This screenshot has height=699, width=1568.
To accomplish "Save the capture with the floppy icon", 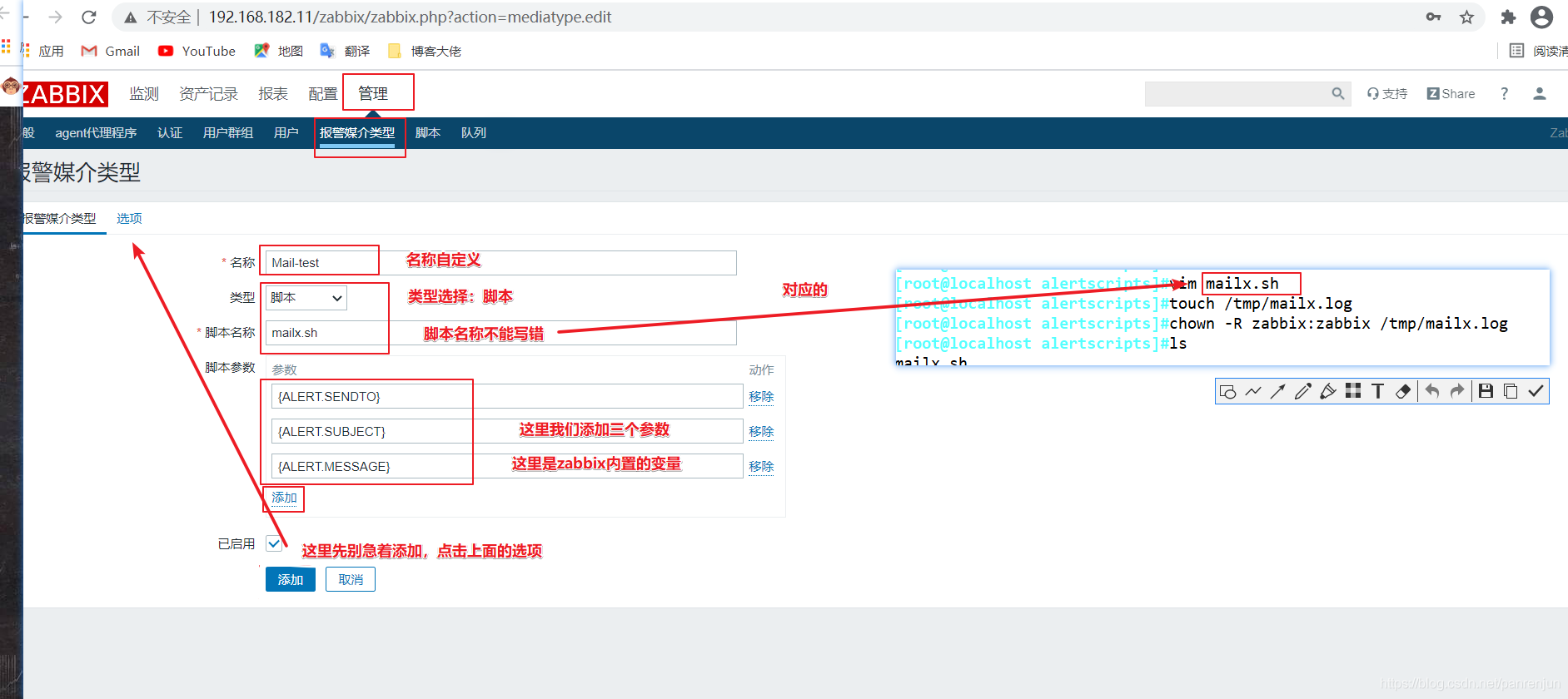I will pos(1486,391).
